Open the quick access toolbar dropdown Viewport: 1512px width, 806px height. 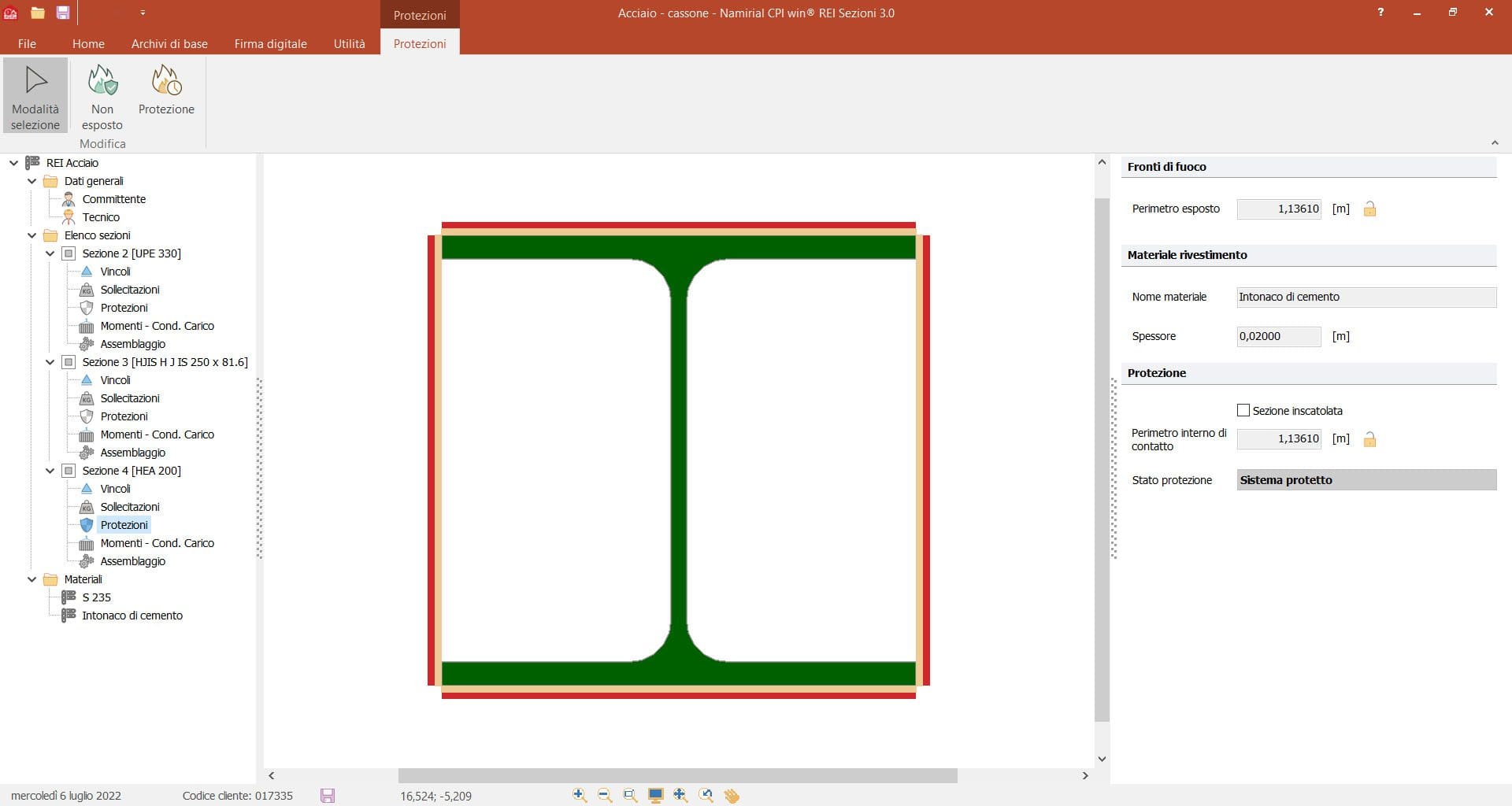pyautogui.click(x=143, y=13)
